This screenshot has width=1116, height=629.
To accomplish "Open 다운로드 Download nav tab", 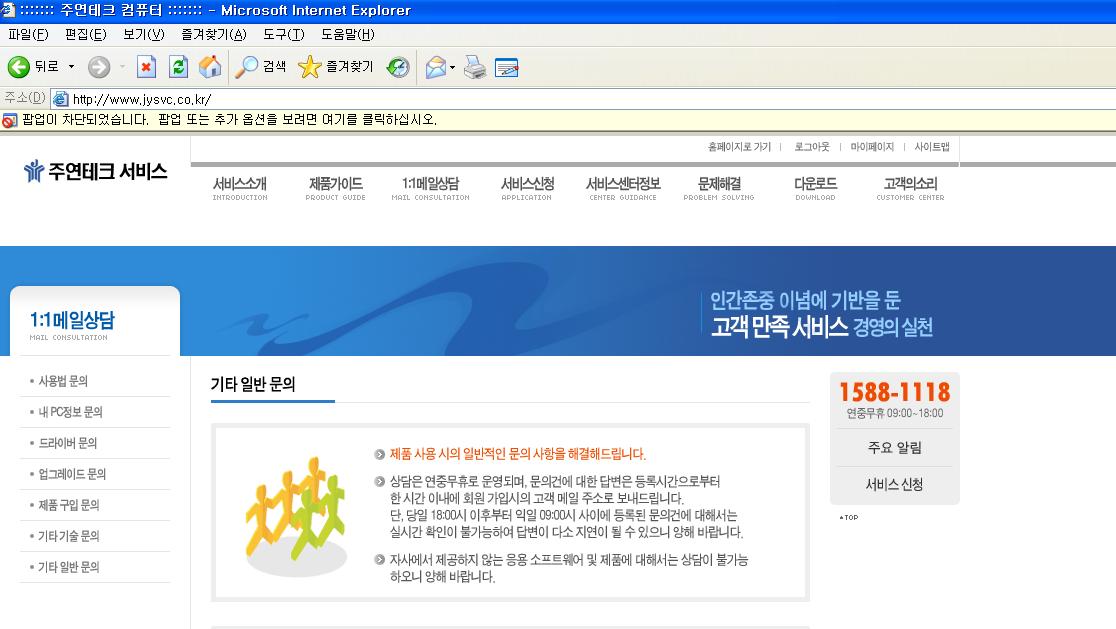I will click(x=815, y=188).
